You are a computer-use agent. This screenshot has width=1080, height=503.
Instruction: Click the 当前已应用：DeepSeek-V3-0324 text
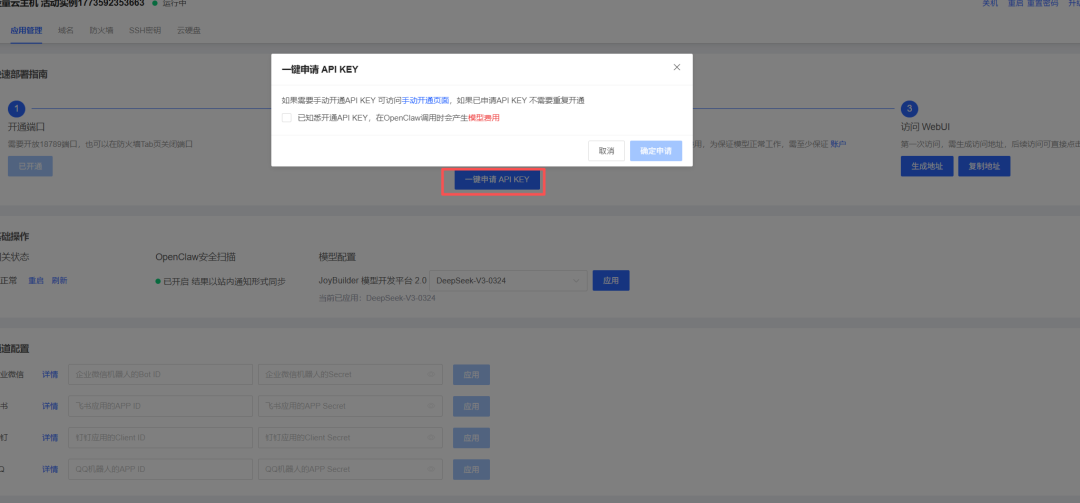(x=377, y=298)
